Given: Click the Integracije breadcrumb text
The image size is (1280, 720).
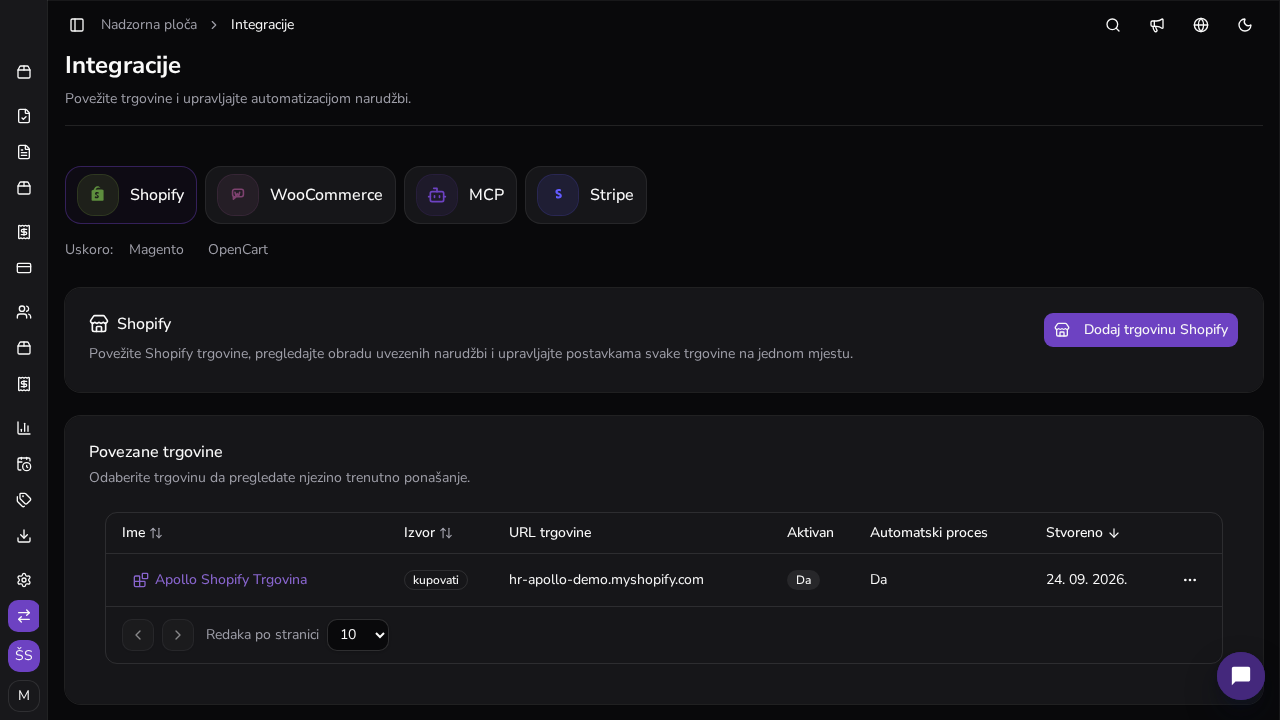Looking at the screenshot, I should 262,25.
